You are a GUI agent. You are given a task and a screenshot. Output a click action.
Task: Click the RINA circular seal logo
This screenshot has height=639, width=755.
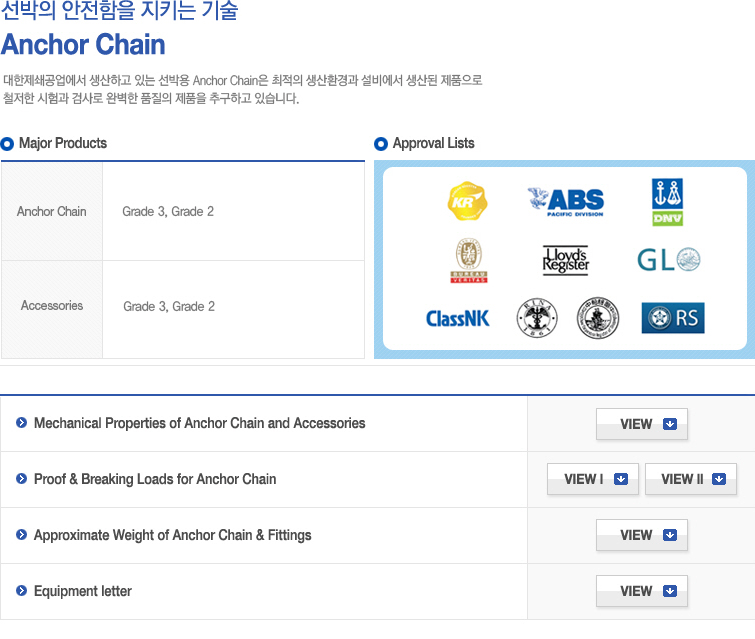pos(537,318)
